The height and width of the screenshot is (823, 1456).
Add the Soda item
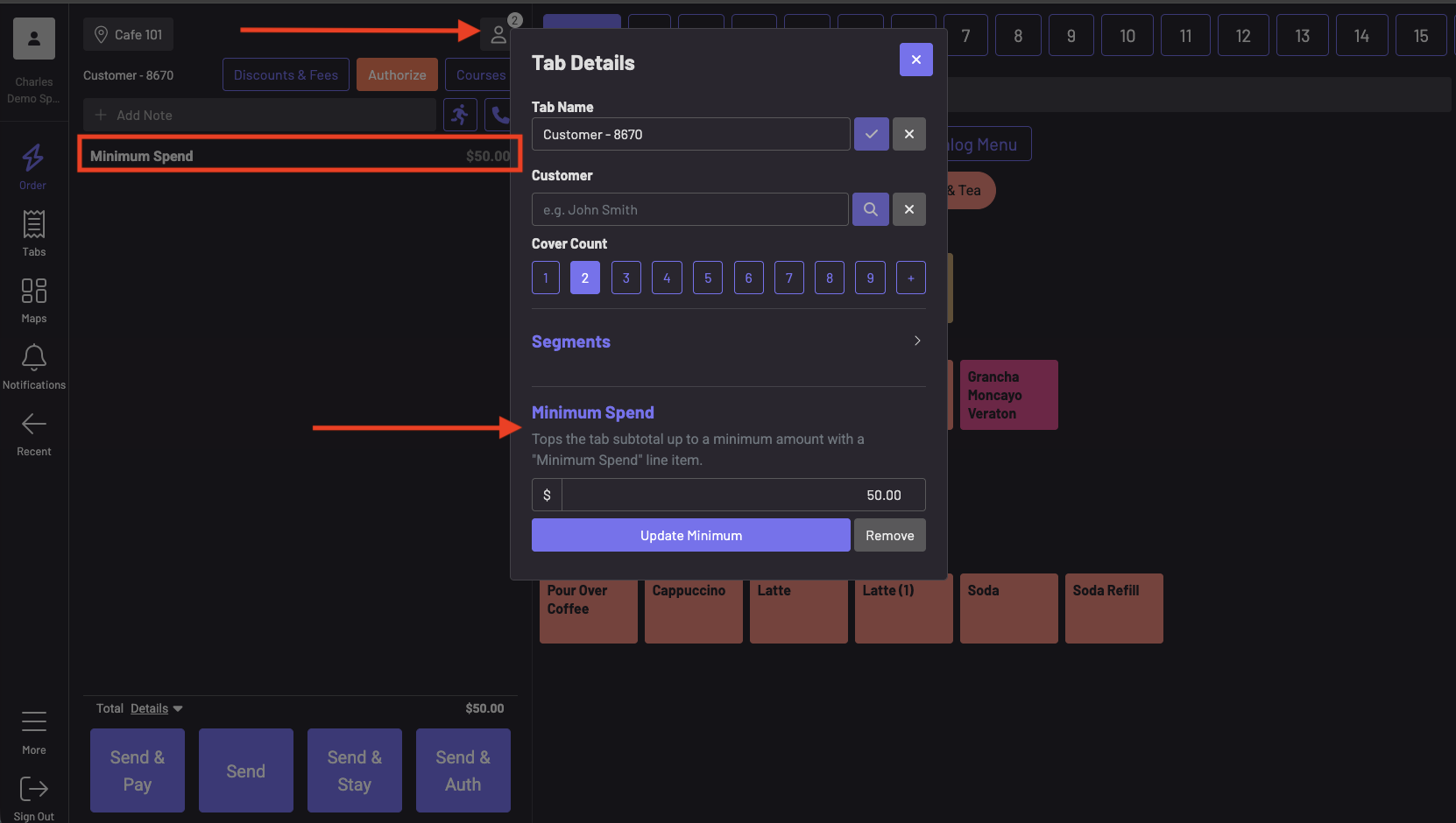click(1009, 608)
